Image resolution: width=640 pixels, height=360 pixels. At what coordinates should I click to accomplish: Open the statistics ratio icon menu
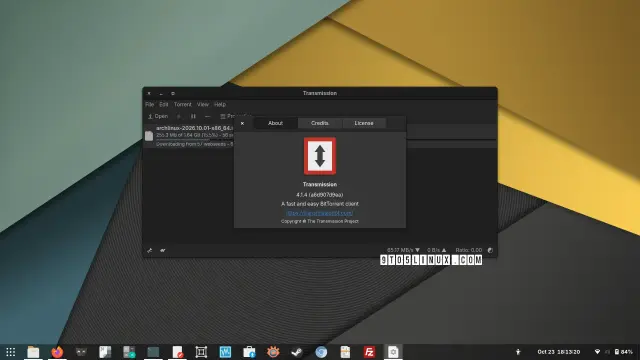coord(490,250)
